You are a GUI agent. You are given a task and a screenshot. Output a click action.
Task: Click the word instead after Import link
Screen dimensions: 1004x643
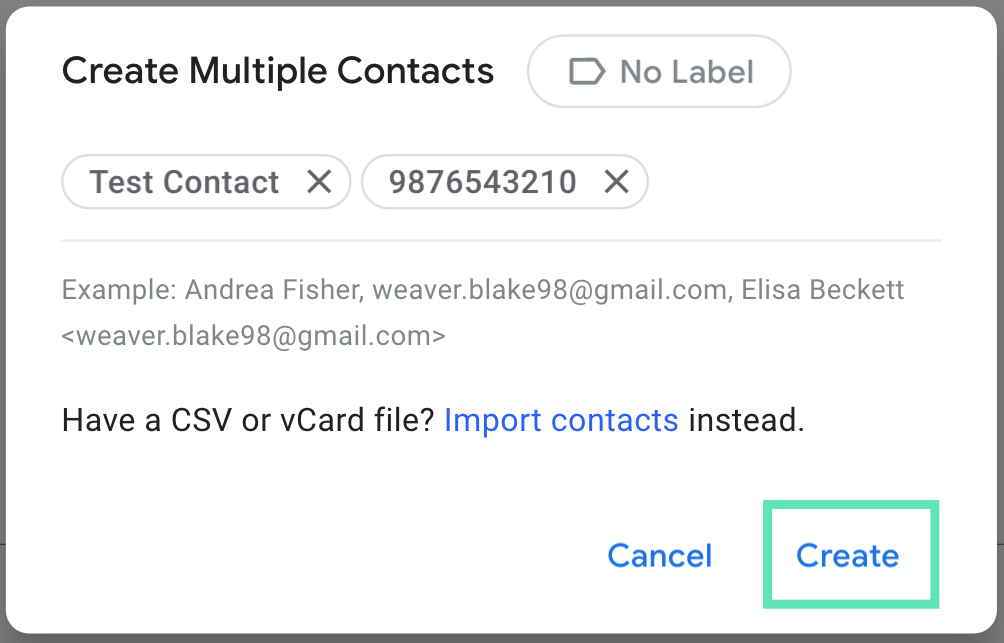(x=745, y=420)
